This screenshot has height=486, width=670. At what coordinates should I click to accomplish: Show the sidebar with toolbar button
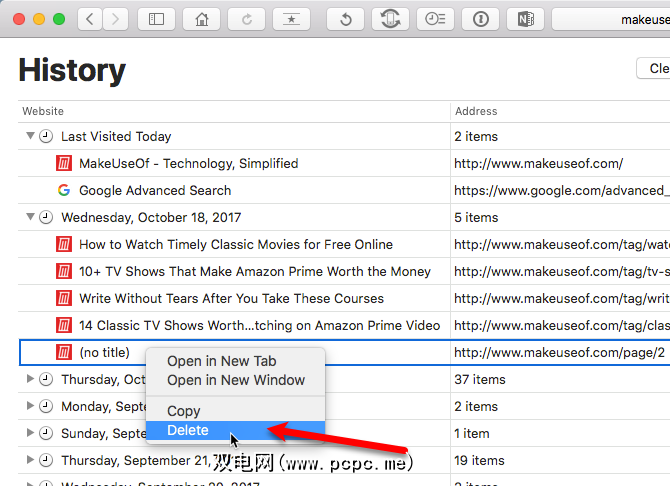[x=155, y=19]
